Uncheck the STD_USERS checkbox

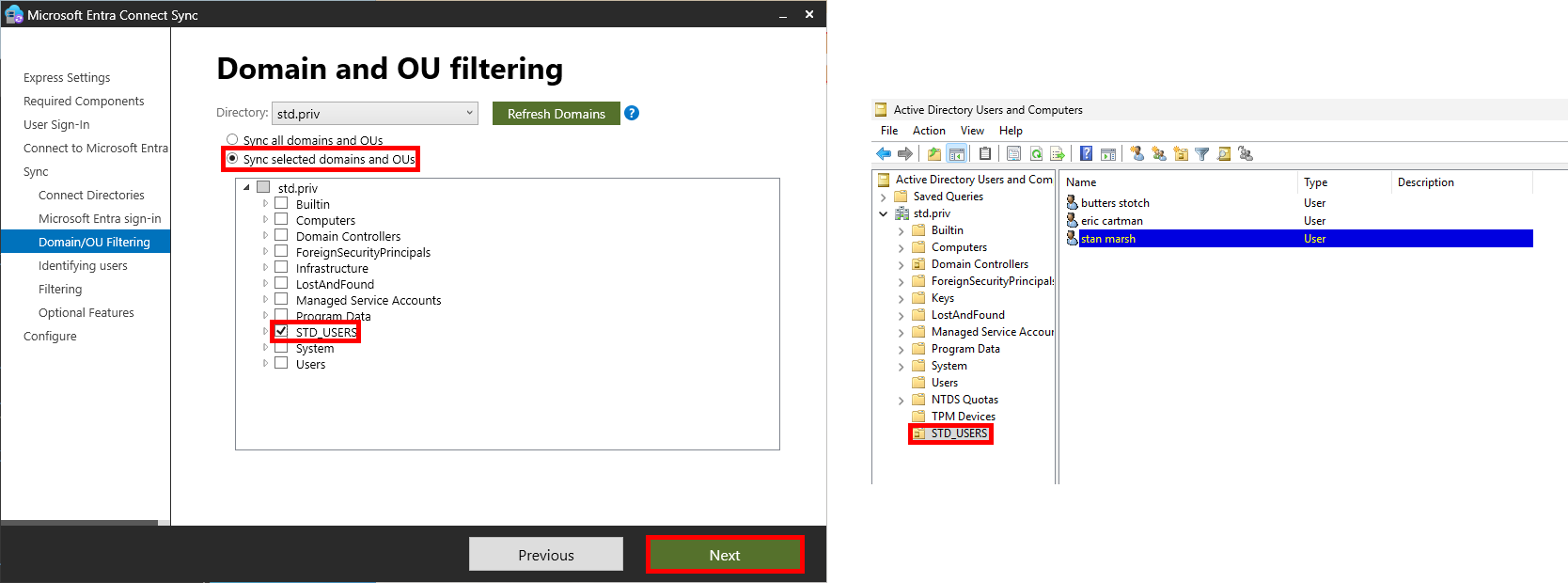(281, 331)
